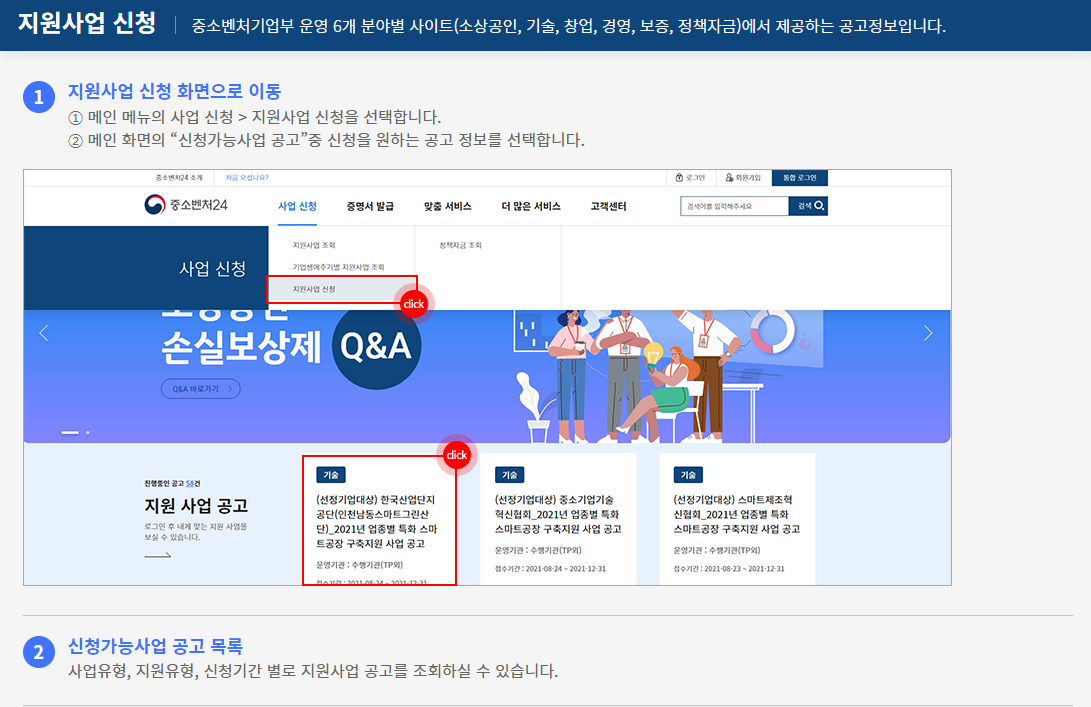Choose 기업생애주기별 지원사업 조회 submenu item
Viewport: 1091px width, 707px height.
(338, 267)
